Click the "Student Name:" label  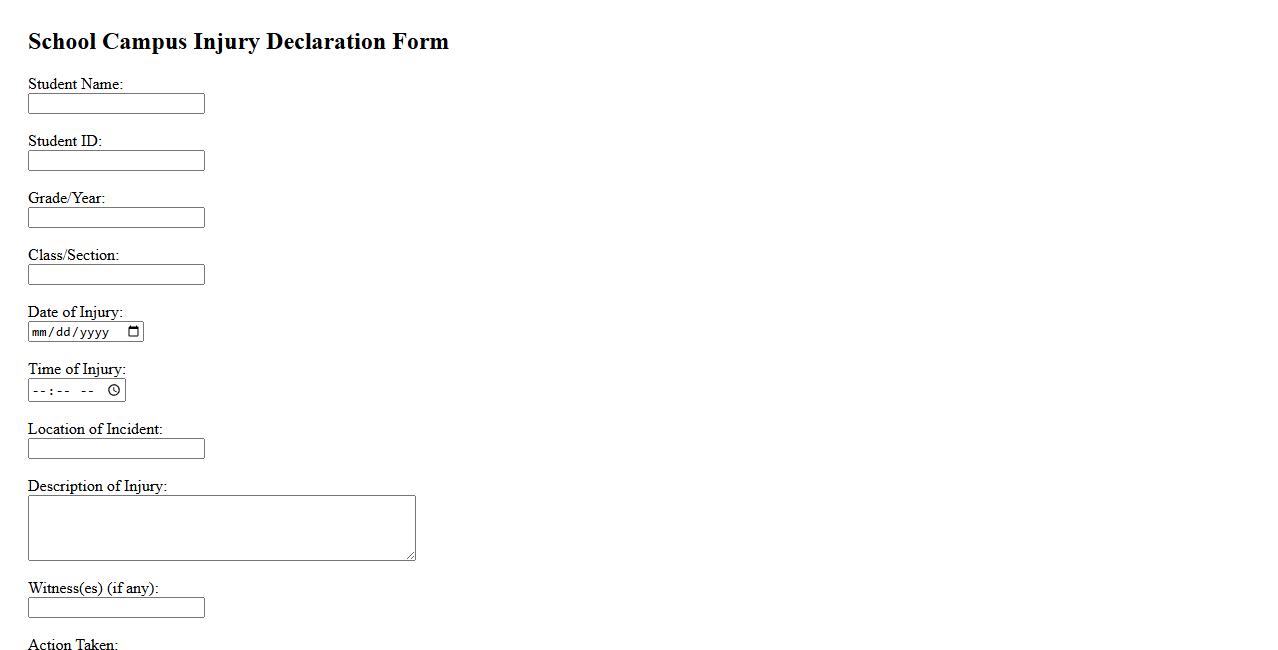click(x=75, y=84)
